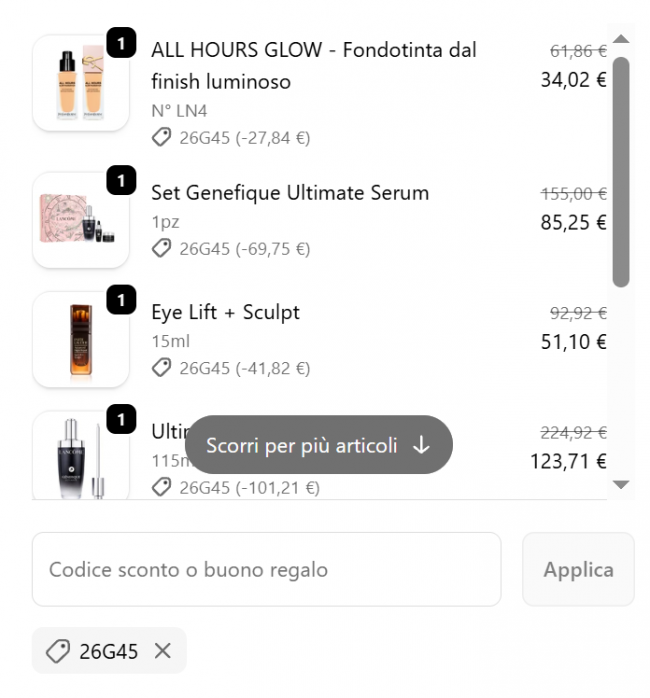Click the vertical scrollbar thumb
Viewport: 650px width, 698px height.
[620, 170]
